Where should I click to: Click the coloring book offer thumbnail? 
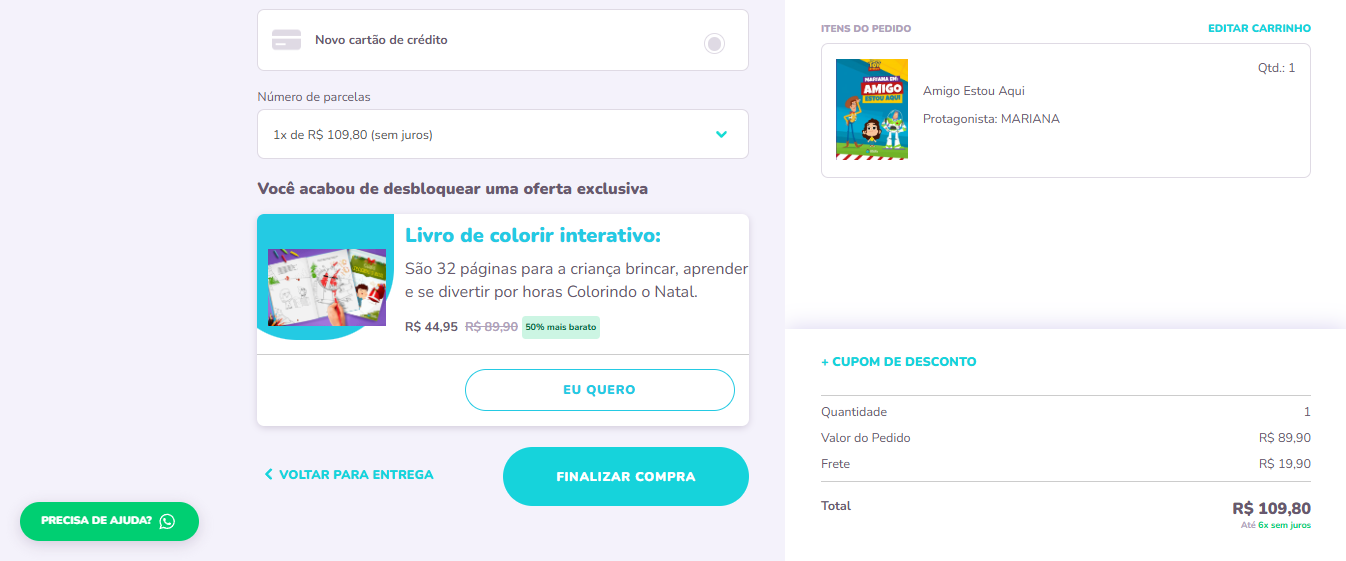[x=327, y=287]
